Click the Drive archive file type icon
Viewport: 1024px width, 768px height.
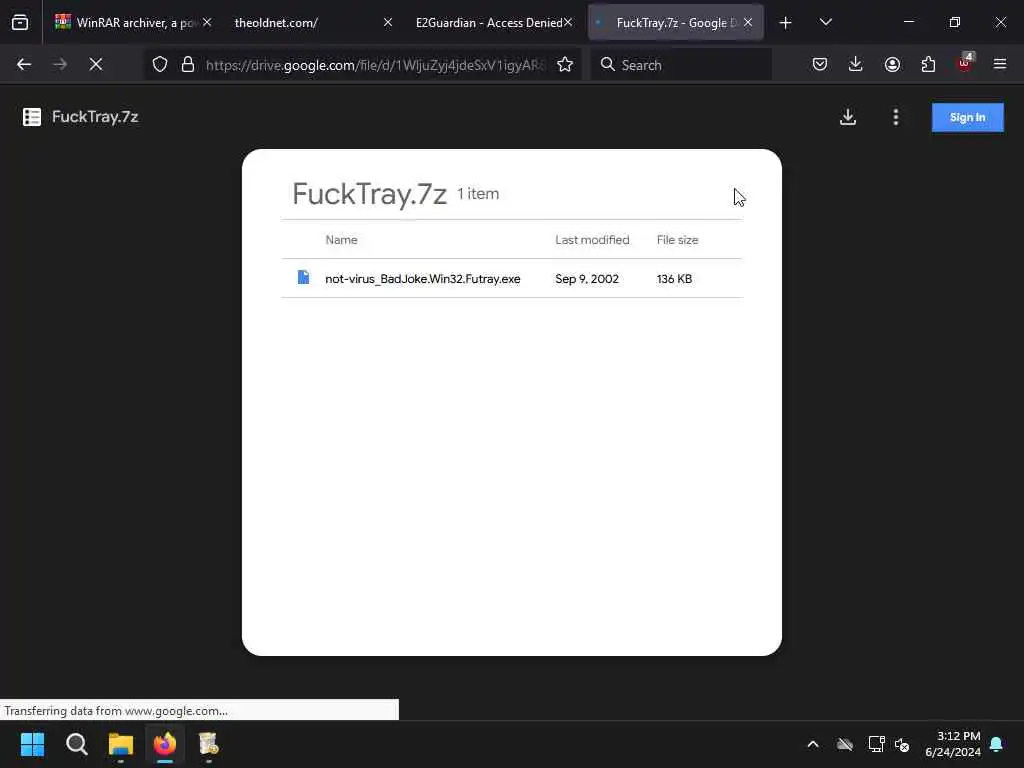pos(31,117)
